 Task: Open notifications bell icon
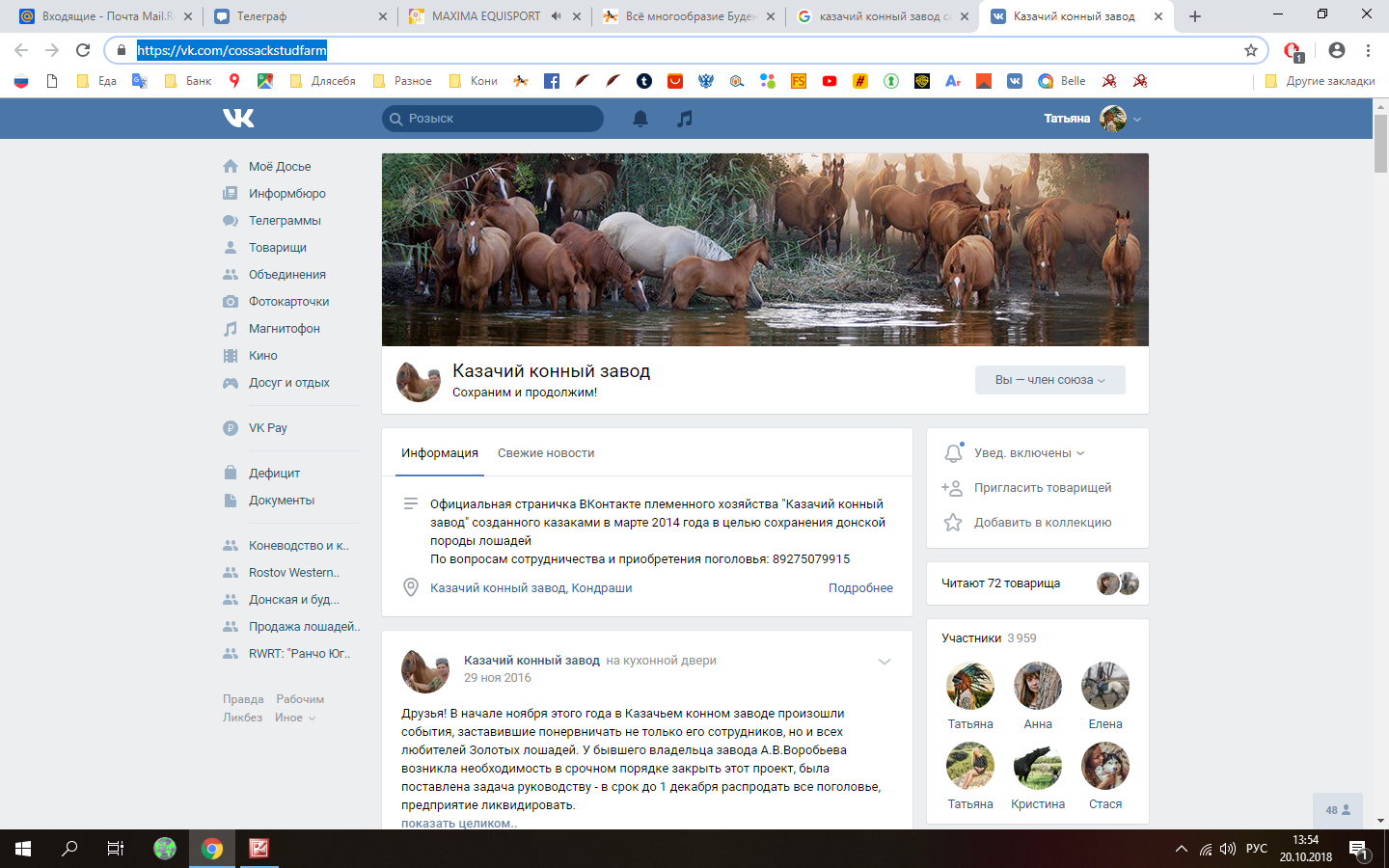[x=640, y=119]
